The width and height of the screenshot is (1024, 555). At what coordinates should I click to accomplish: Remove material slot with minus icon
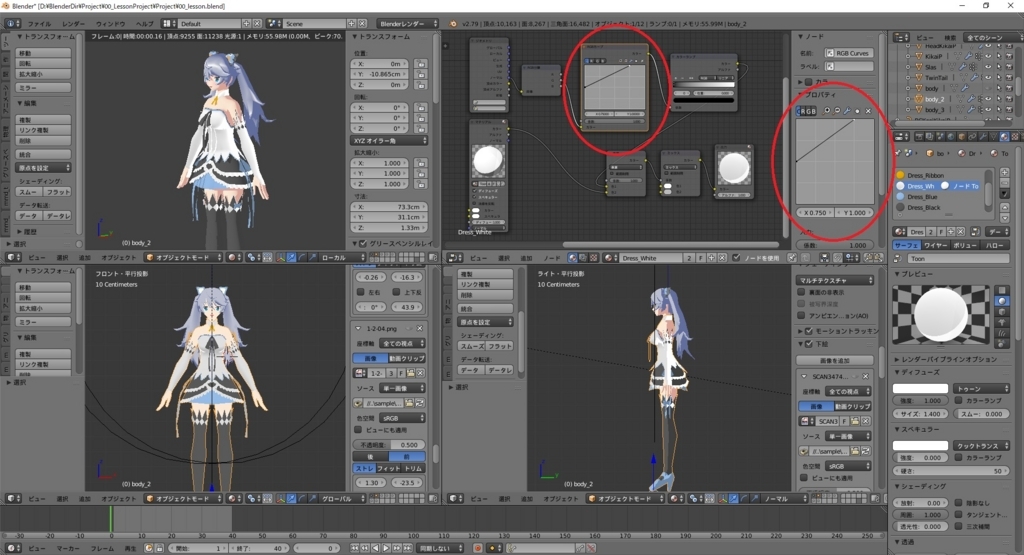coord(1004,184)
